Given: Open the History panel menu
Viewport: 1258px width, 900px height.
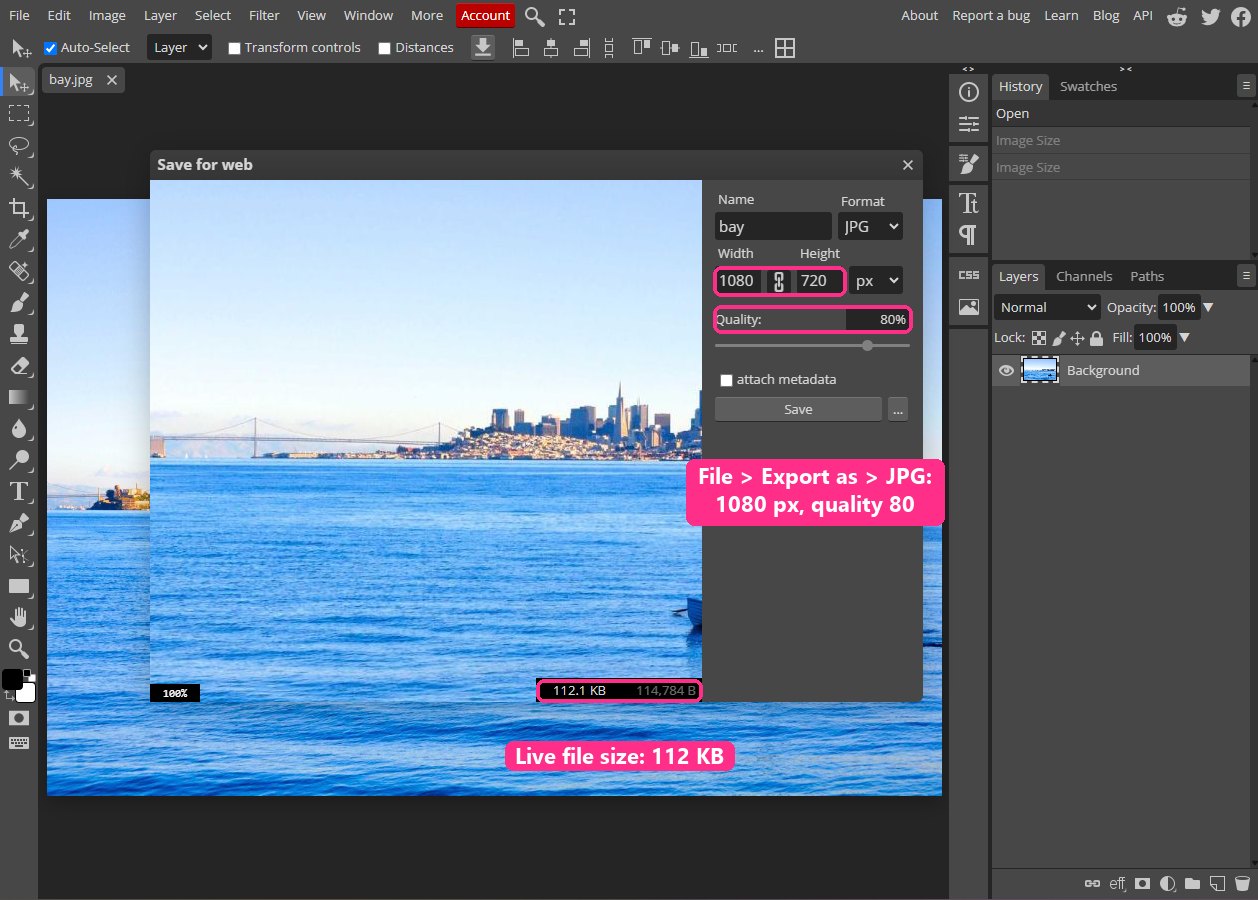Looking at the screenshot, I should click(1244, 87).
